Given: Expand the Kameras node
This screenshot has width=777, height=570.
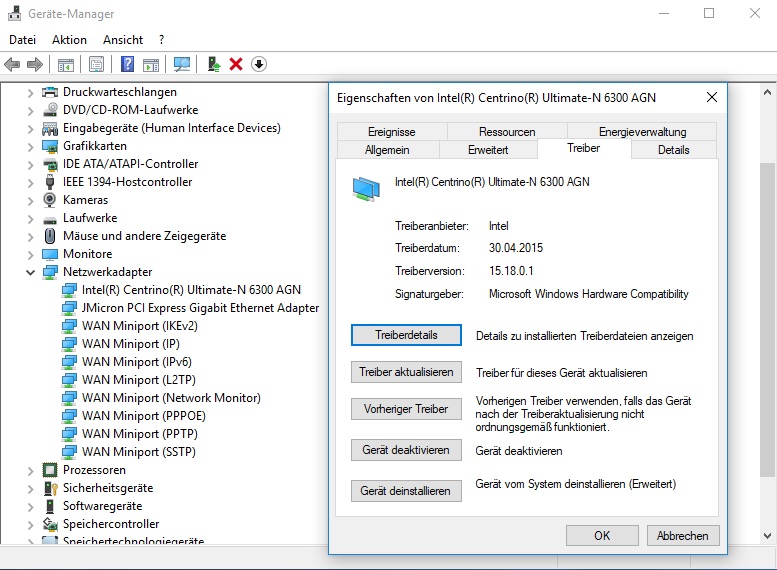Looking at the screenshot, I should (x=30, y=201).
